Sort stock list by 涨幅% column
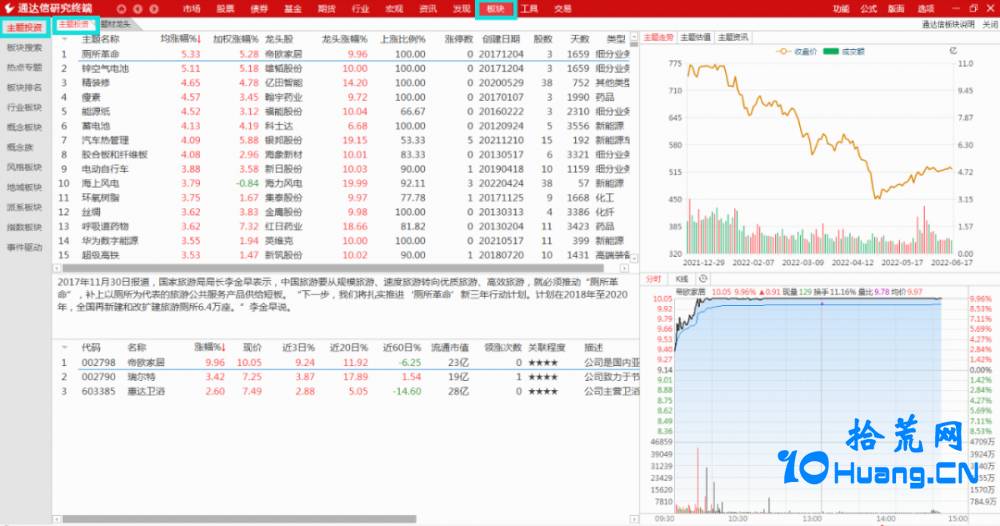Screen dimensions: 1000x526 (210, 347)
